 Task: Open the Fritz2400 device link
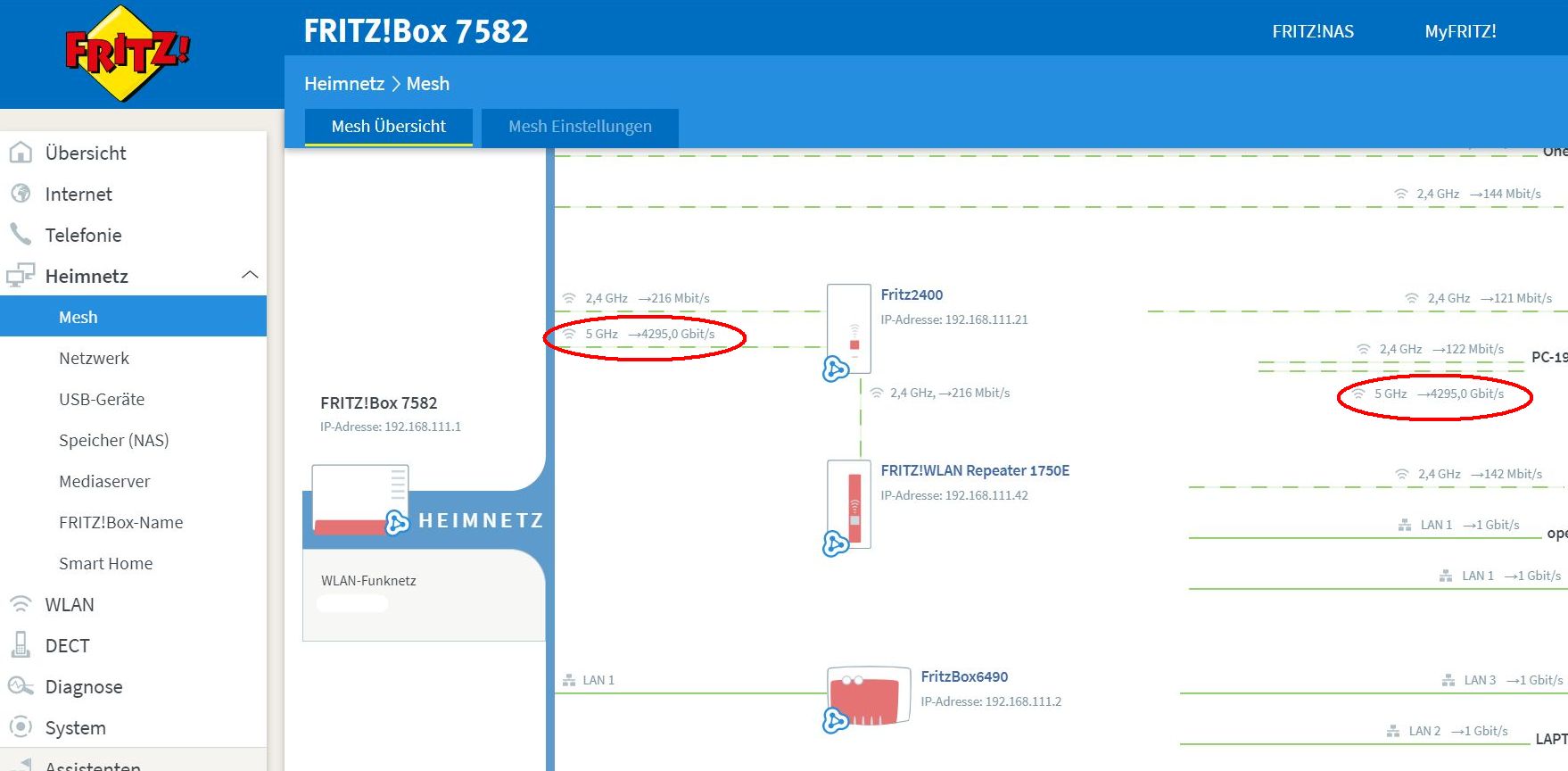pyautogui.click(x=912, y=294)
